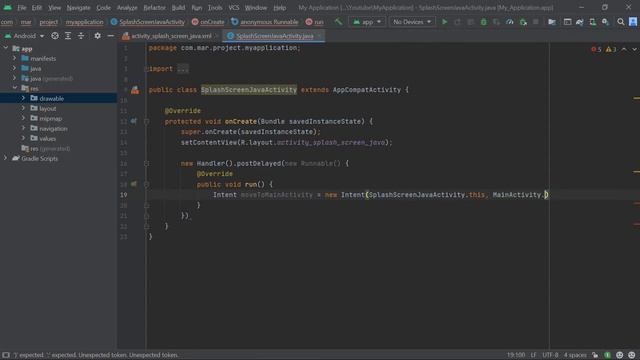Open the profiler gauge icon
Image resolution: width=640 pixels, height=360 pixels.
tap(510, 22)
